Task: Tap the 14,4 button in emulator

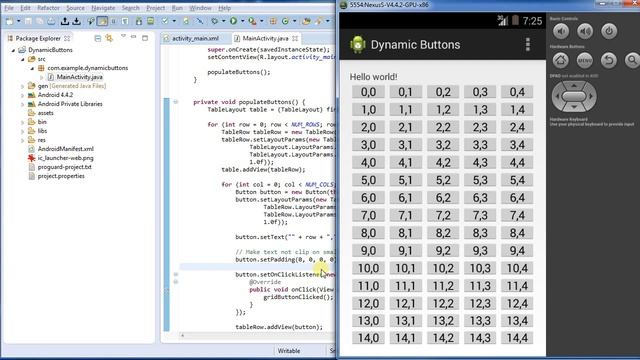Action: coord(517,338)
